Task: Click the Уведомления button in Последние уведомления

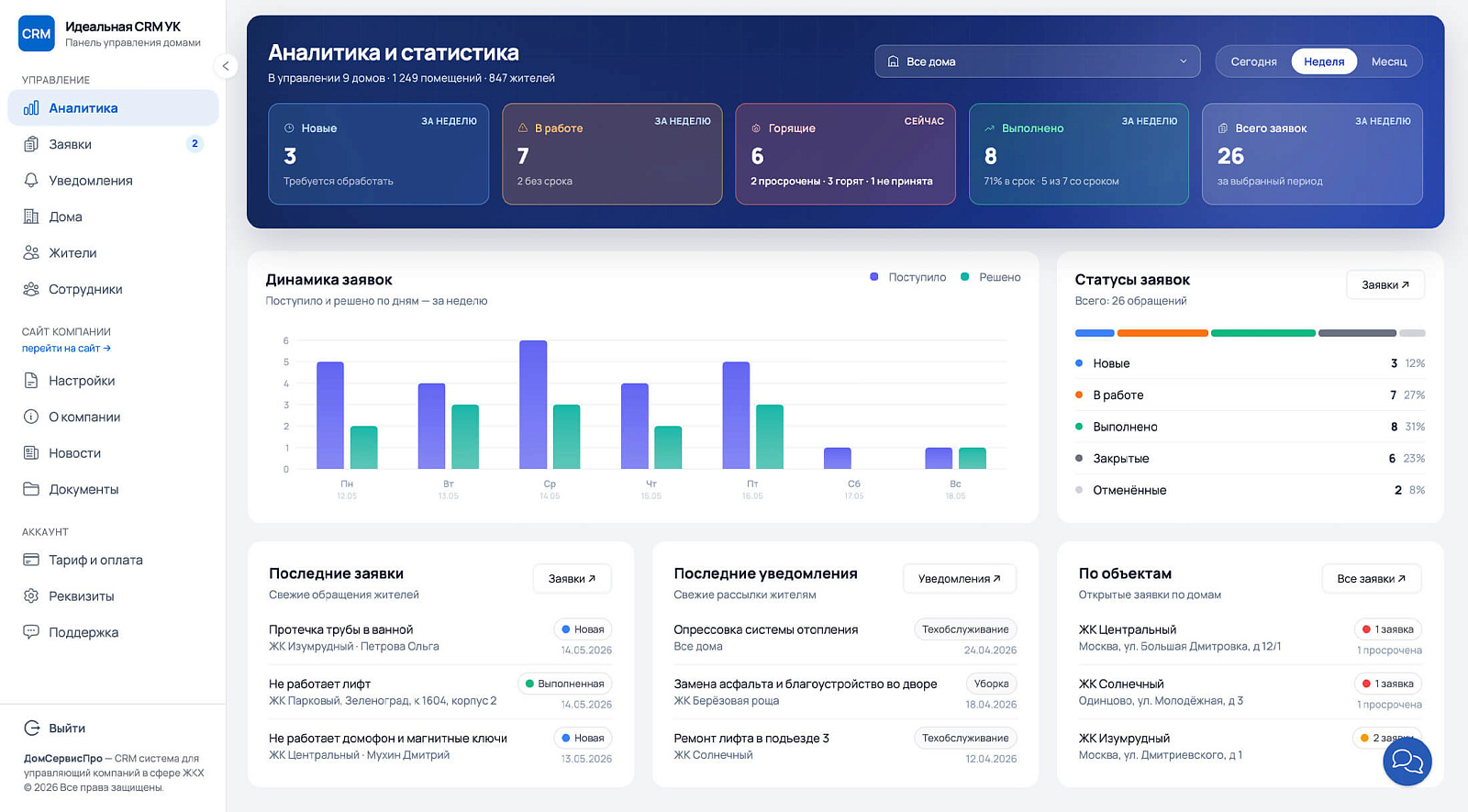Action: pyautogui.click(x=960, y=578)
